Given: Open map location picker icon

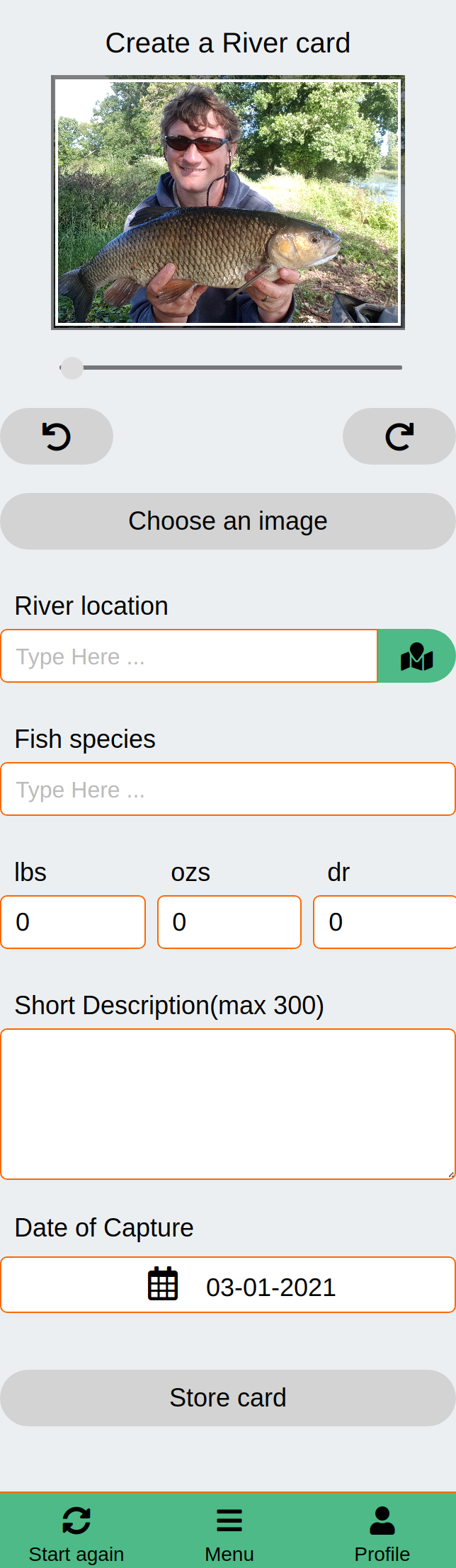Looking at the screenshot, I should [416, 657].
